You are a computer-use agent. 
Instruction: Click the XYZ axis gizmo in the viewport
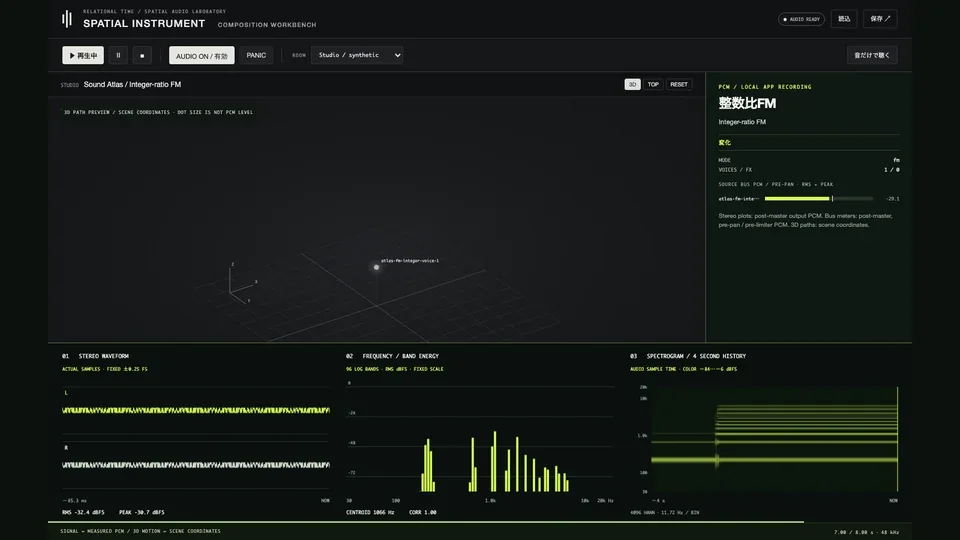click(x=242, y=283)
